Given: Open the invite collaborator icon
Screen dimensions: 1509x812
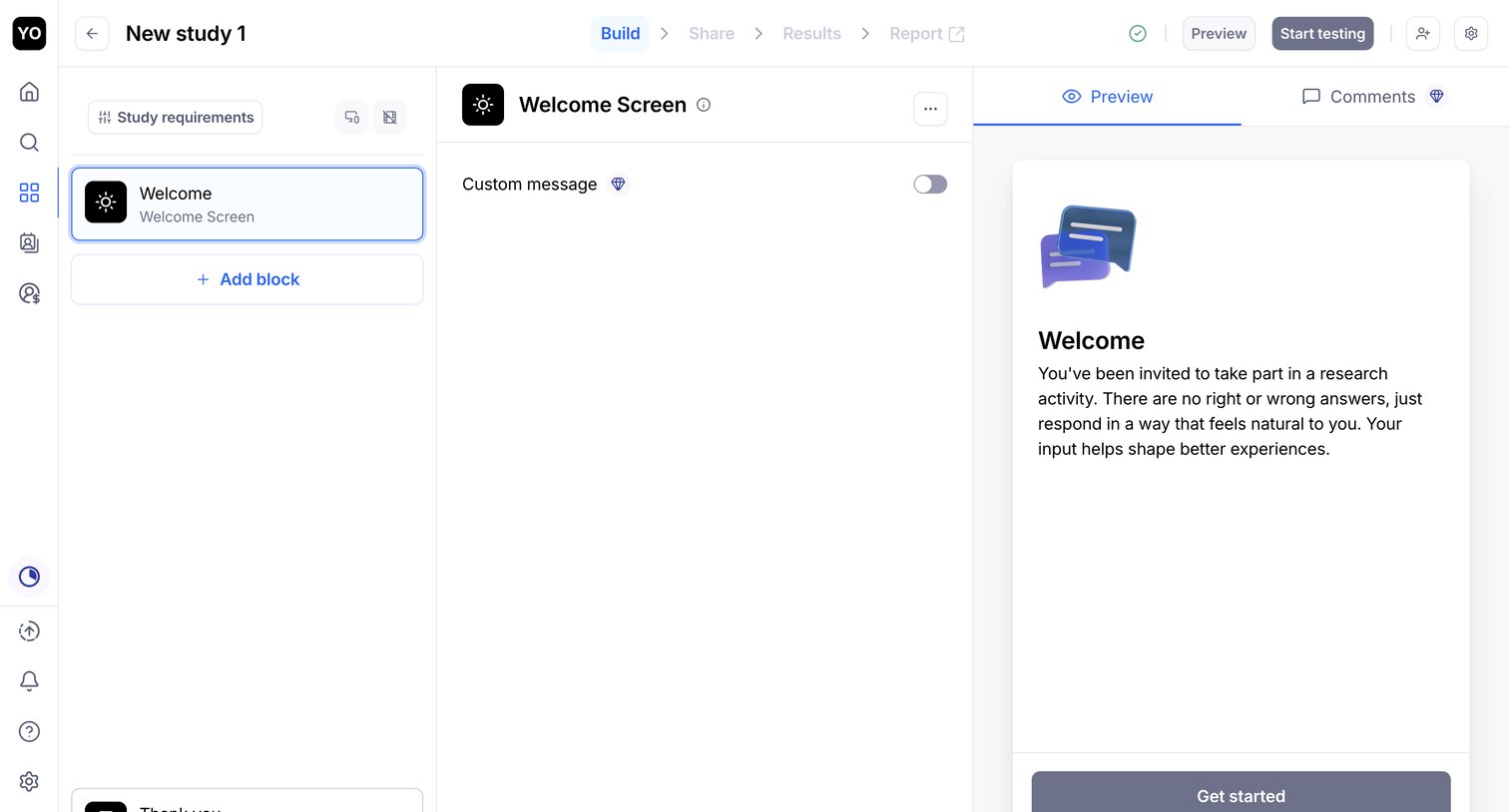Looking at the screenshot, I should 1423,33.
